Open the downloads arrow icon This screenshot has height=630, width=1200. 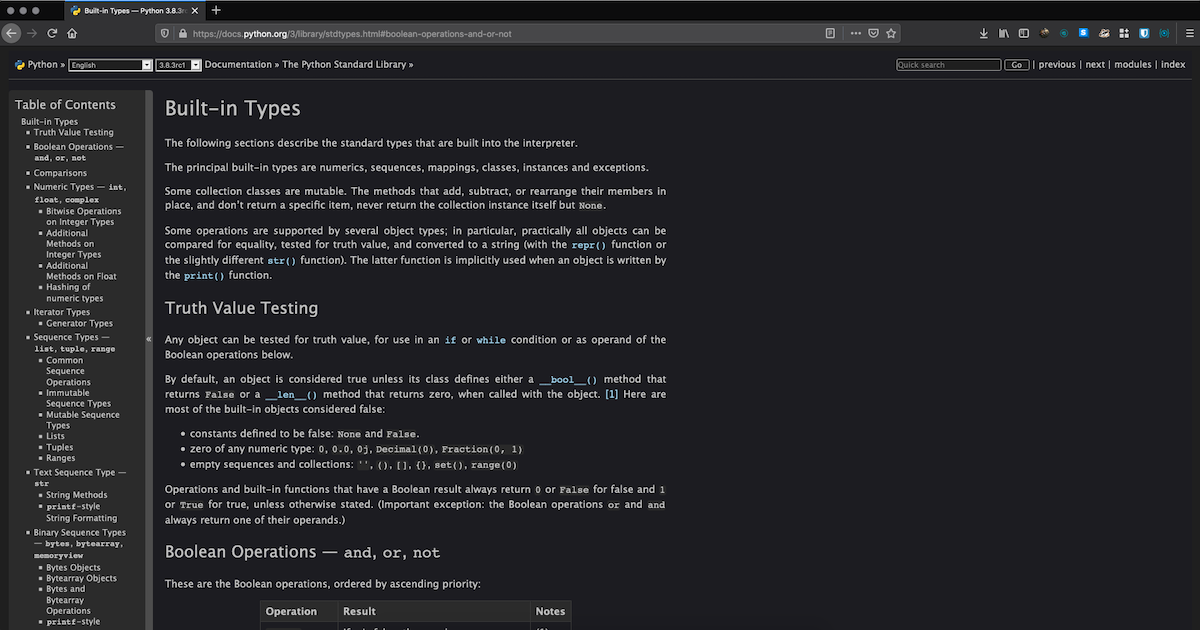point(984,33)
